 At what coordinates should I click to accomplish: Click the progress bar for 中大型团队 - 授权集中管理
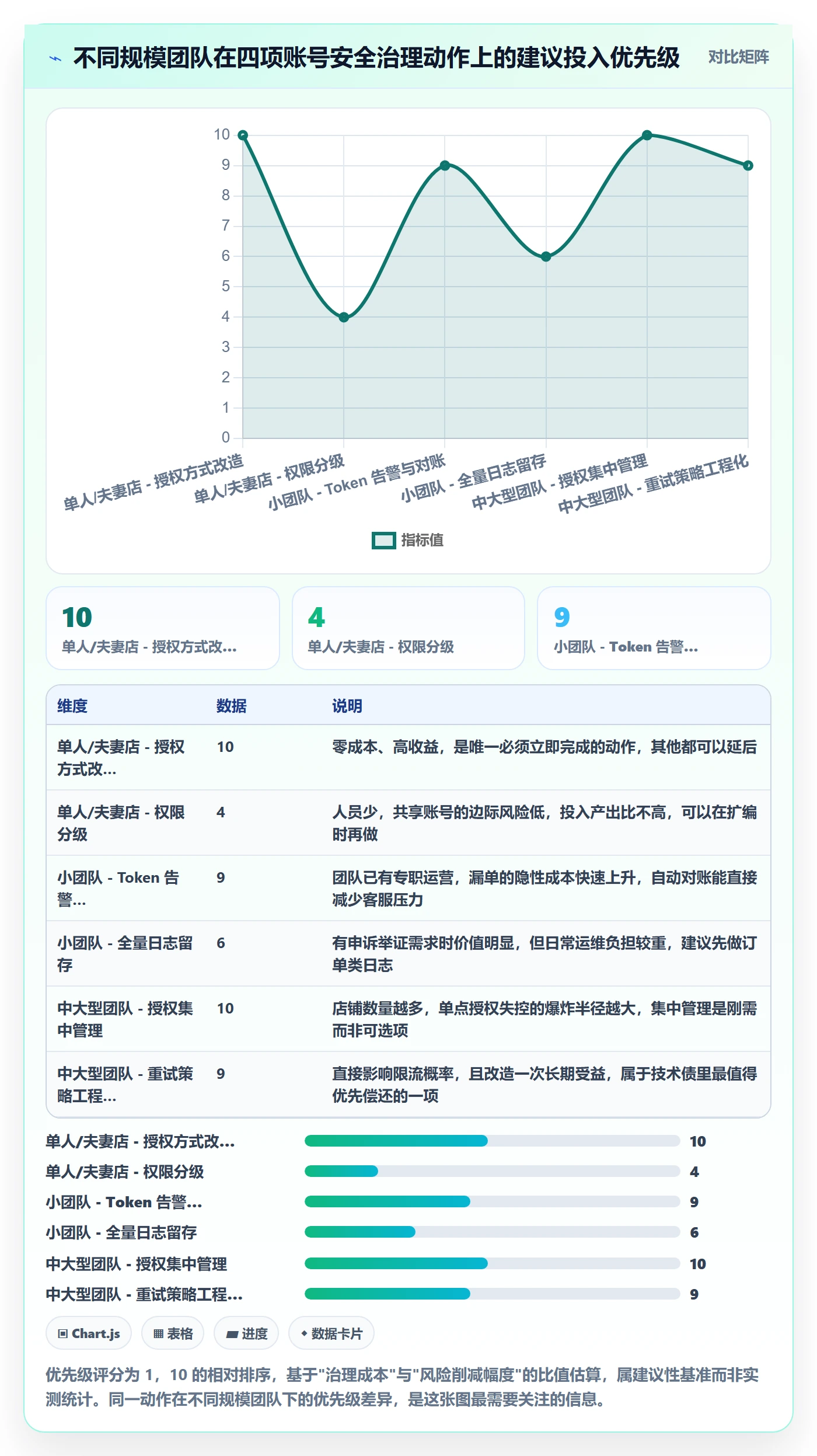(x=493, y=1263)
